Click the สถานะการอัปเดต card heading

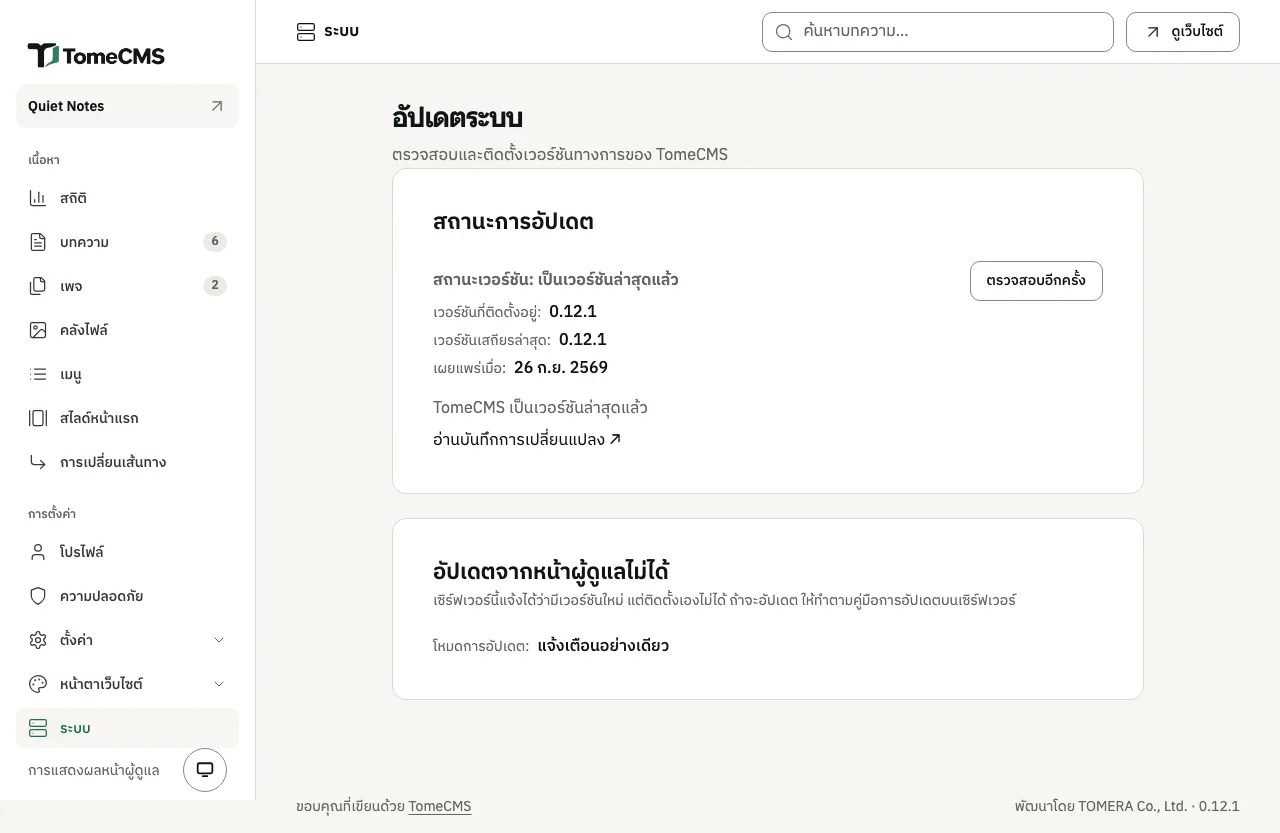(513, 222)
